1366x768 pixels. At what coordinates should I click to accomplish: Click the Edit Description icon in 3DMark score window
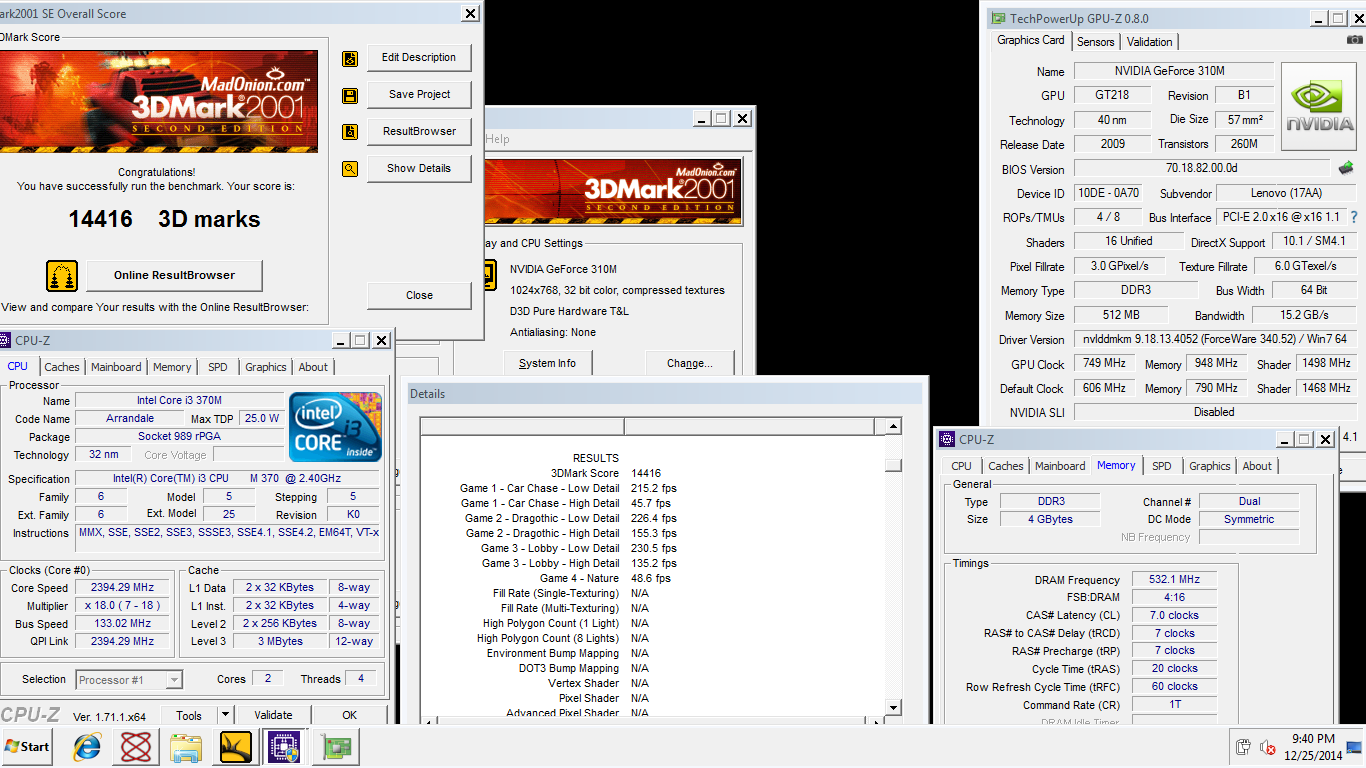point(350,59)
